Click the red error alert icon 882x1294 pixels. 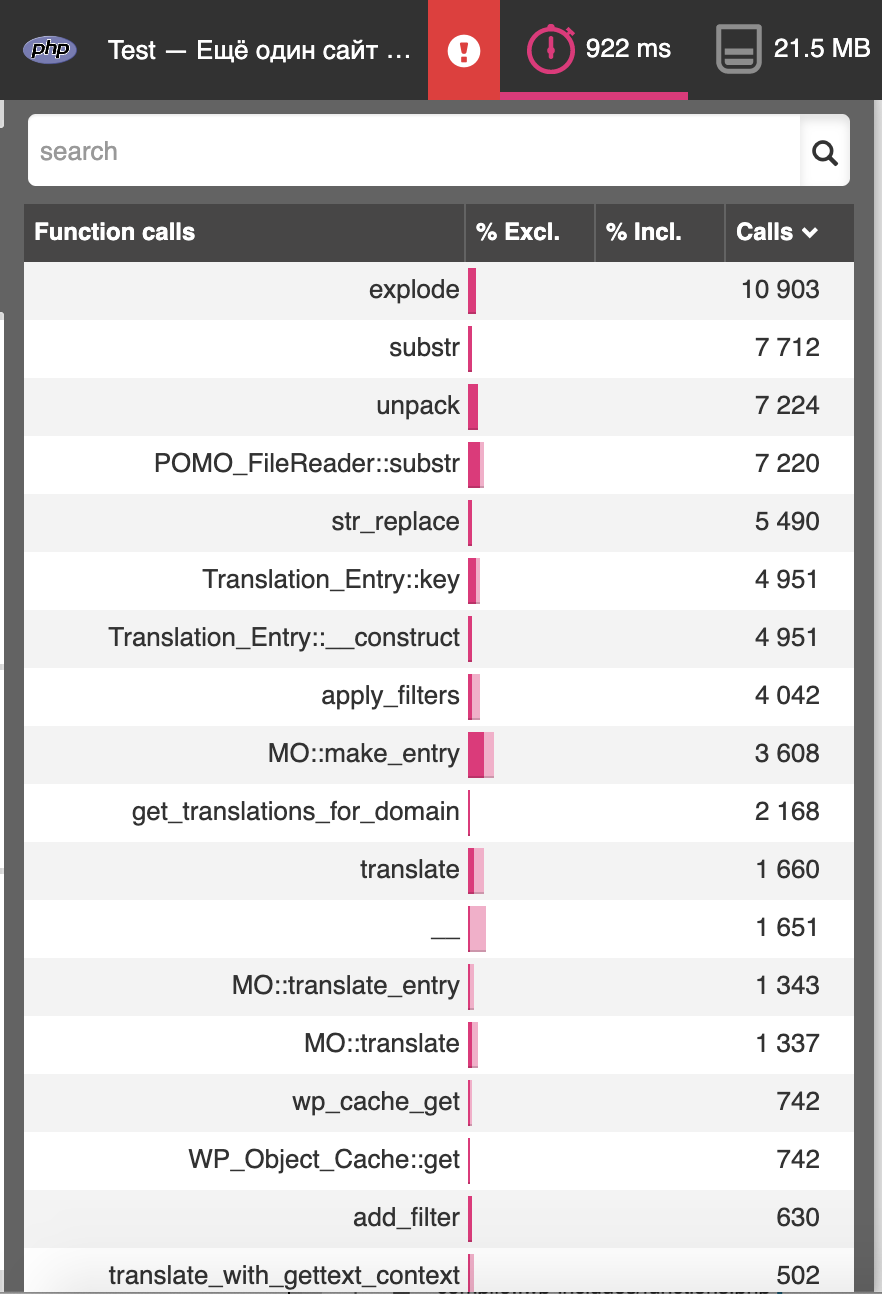[463, 50]
